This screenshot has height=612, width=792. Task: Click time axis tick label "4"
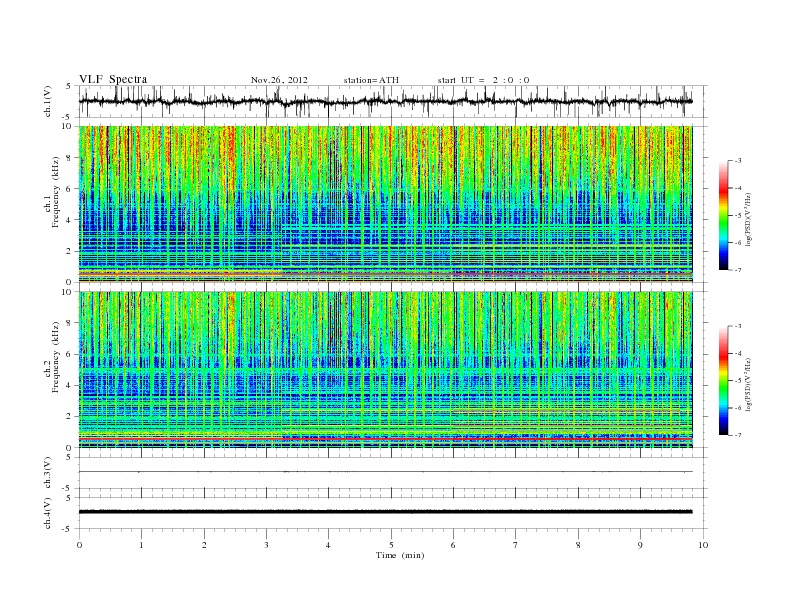click(329, 545)
